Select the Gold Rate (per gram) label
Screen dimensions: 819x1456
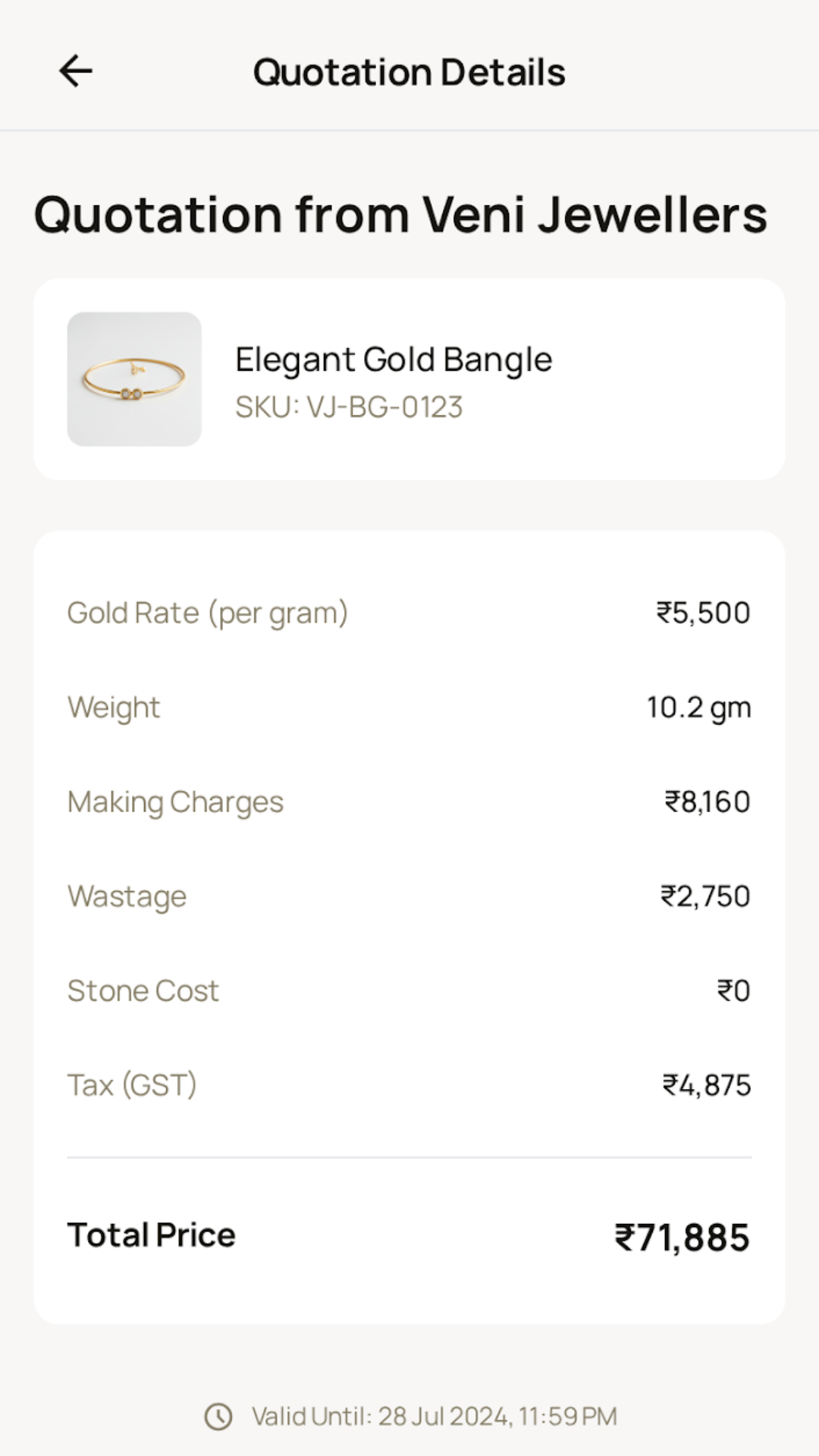coord(208,613)
